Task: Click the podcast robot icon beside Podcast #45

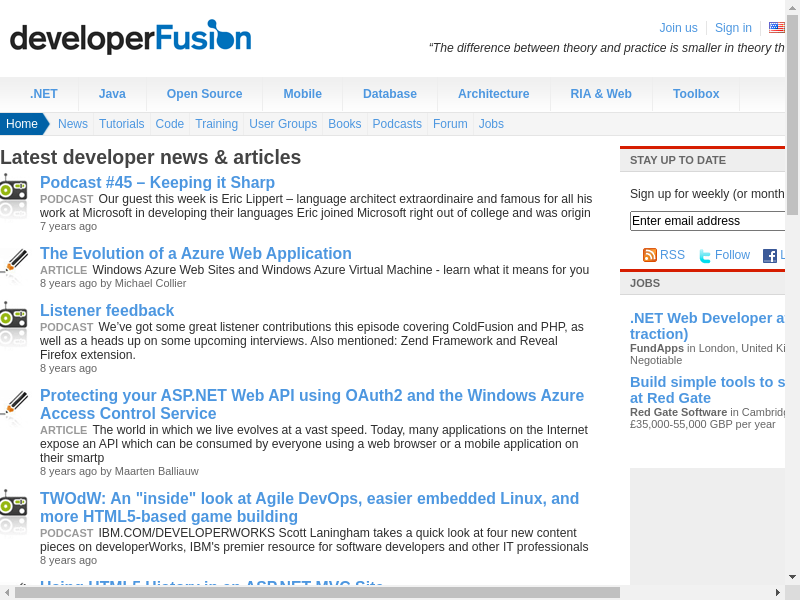Action: 14,195
